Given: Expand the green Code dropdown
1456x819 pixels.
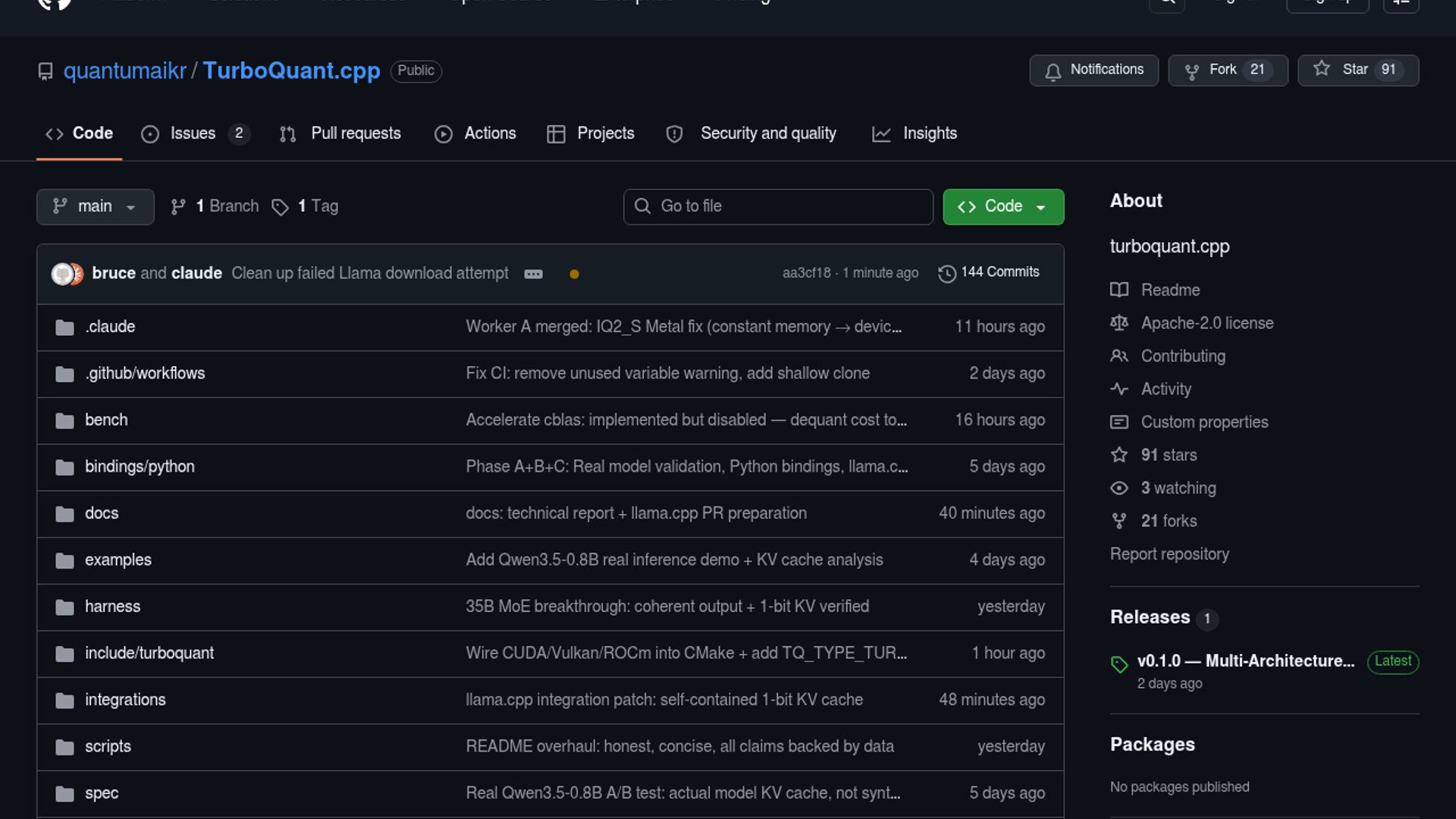Looking at the screenshot, I should pyautogui.click(x=1003, y=206).
